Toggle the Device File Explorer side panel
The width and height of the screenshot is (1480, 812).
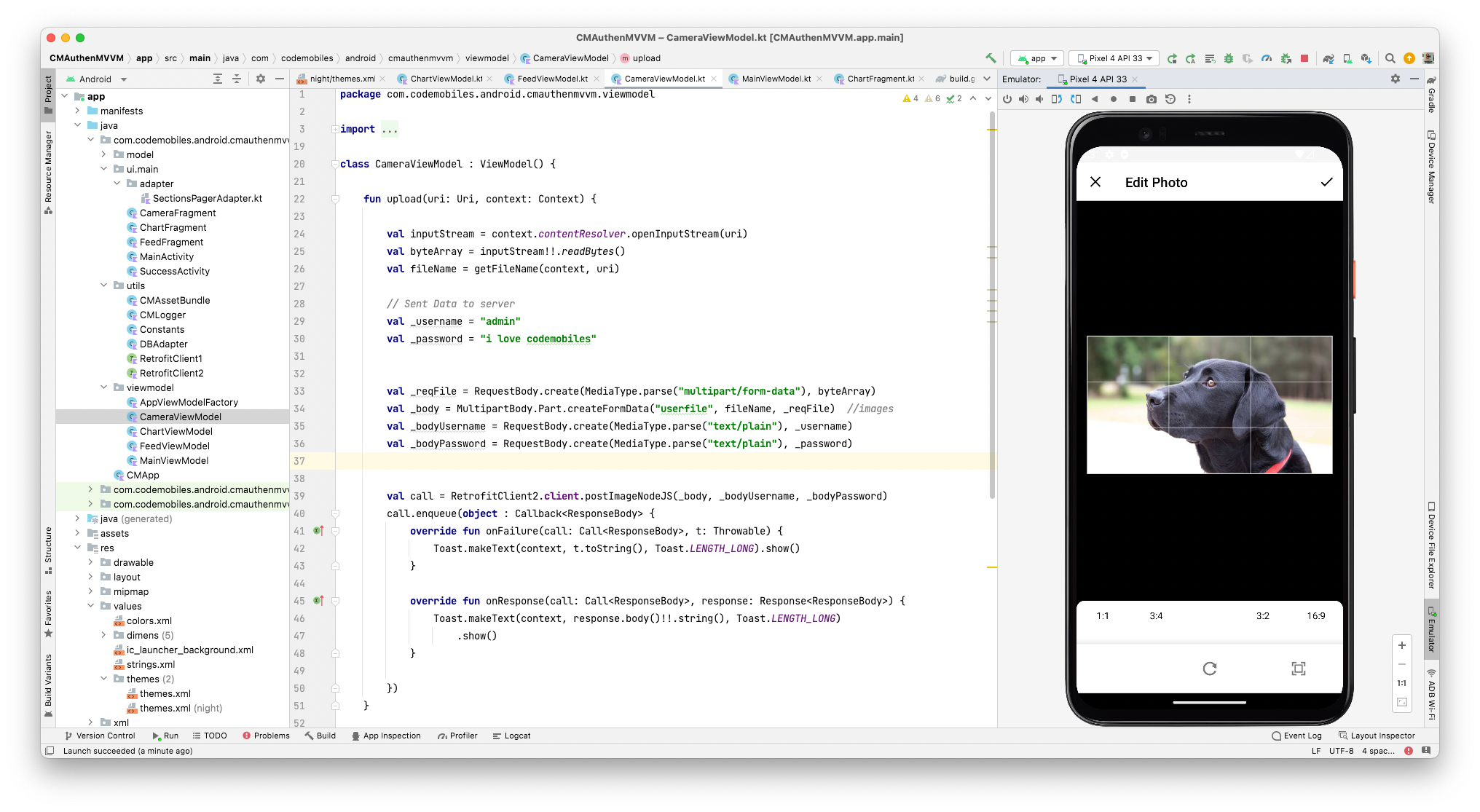(x=1431, y=546)
